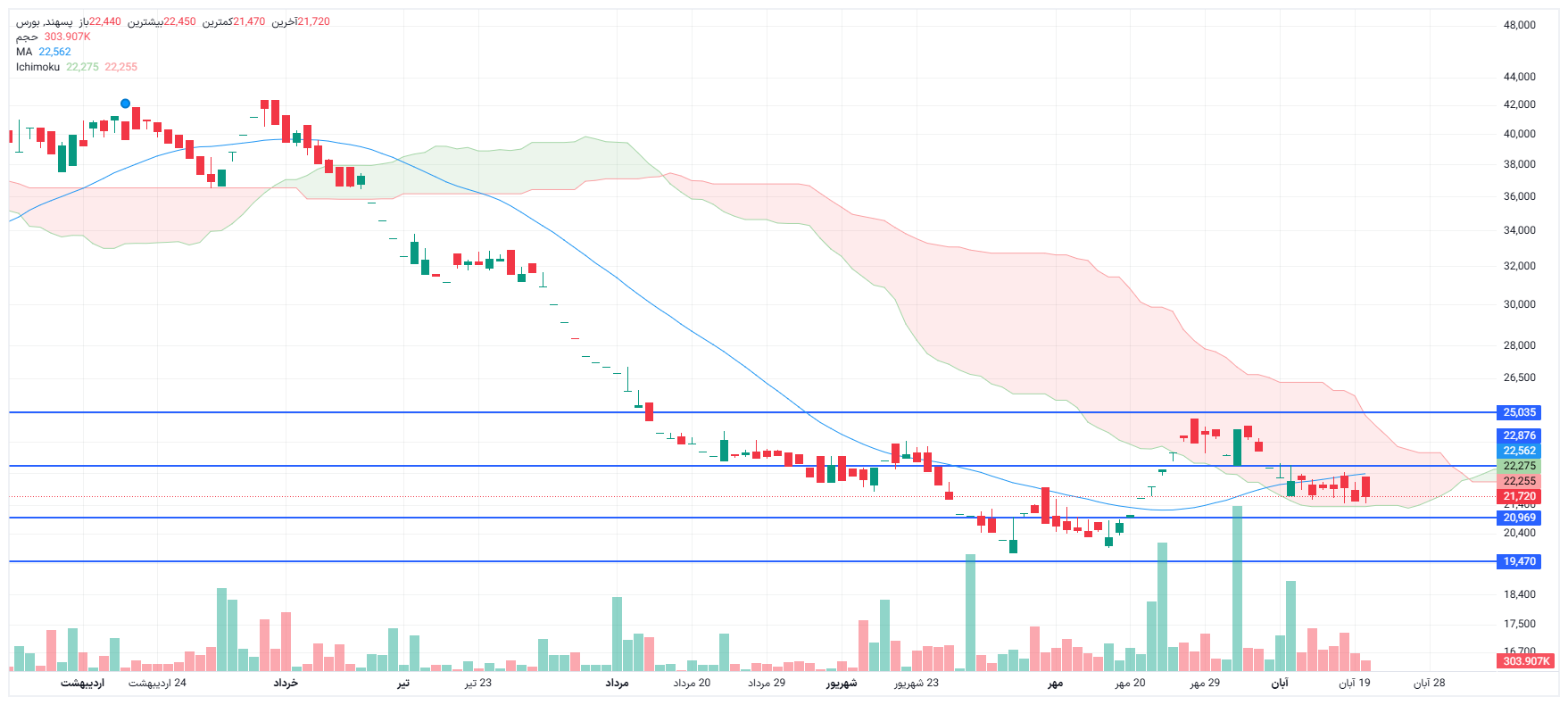Click the مرداد month label on time axis

(617, 683)
